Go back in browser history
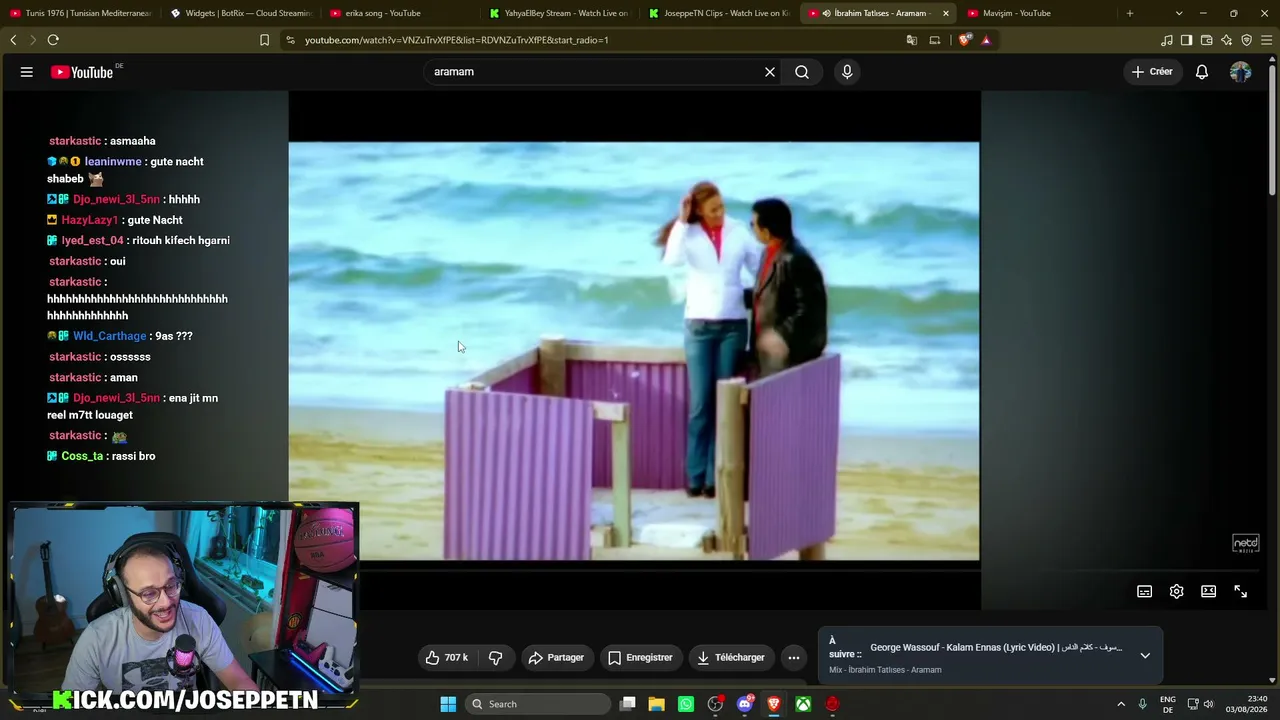The width and height of the screenshot is (1280, 720). tap(13, 40)
